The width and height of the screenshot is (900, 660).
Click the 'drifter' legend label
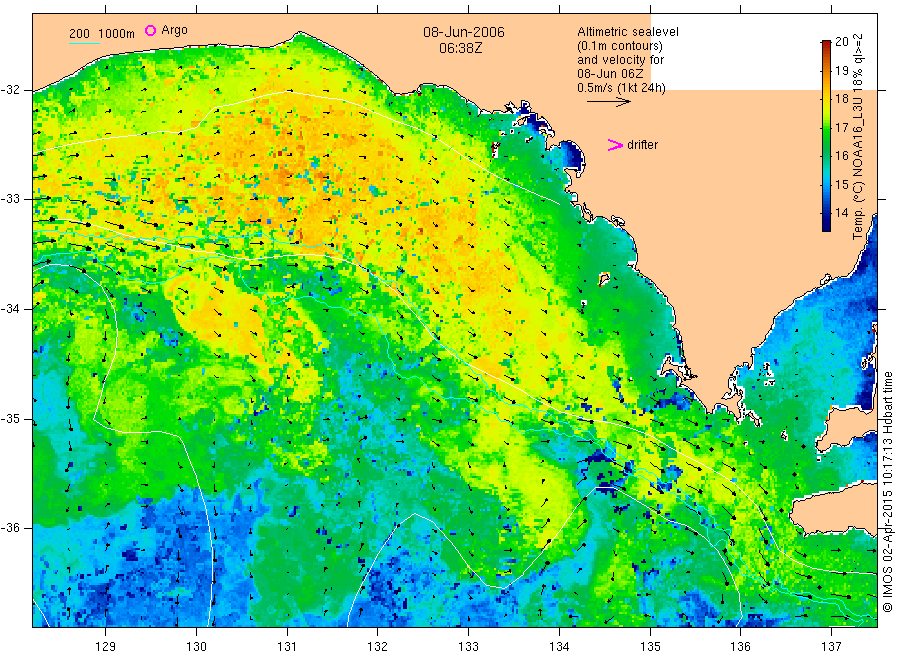[642, 145]
